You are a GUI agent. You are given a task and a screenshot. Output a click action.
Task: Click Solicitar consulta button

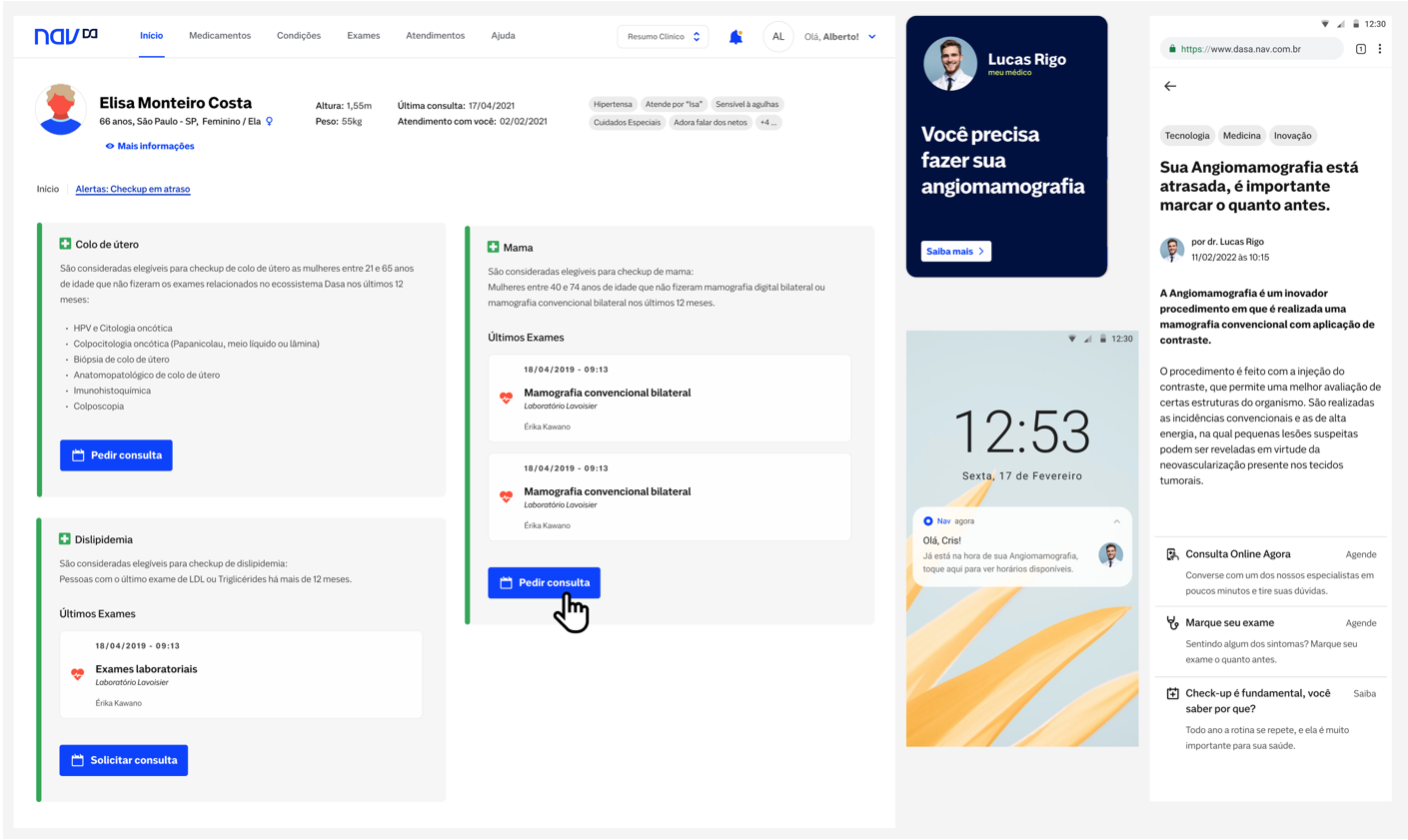tap(124, 760)
